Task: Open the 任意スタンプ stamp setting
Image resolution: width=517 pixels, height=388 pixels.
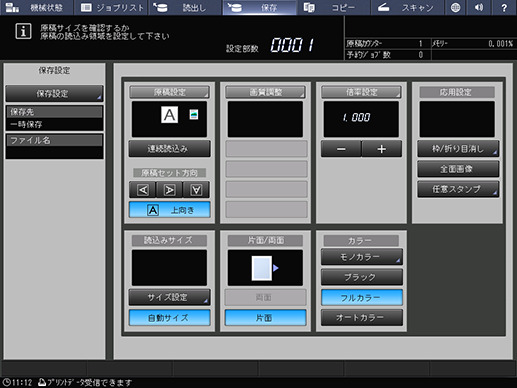Action: click(x=458, y=189)
